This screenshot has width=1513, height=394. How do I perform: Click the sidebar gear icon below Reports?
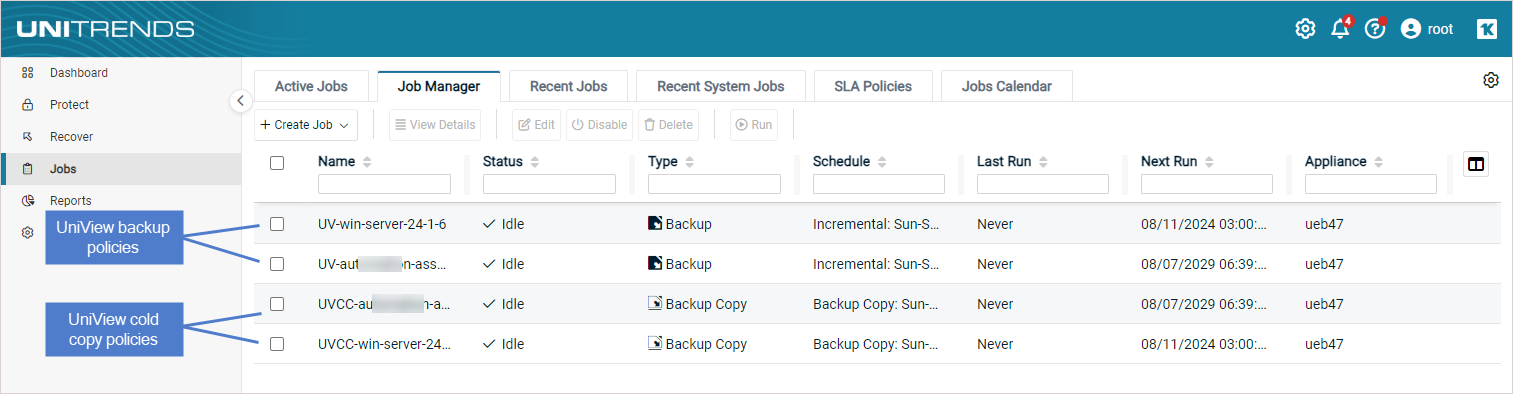[x=28, y=232]
